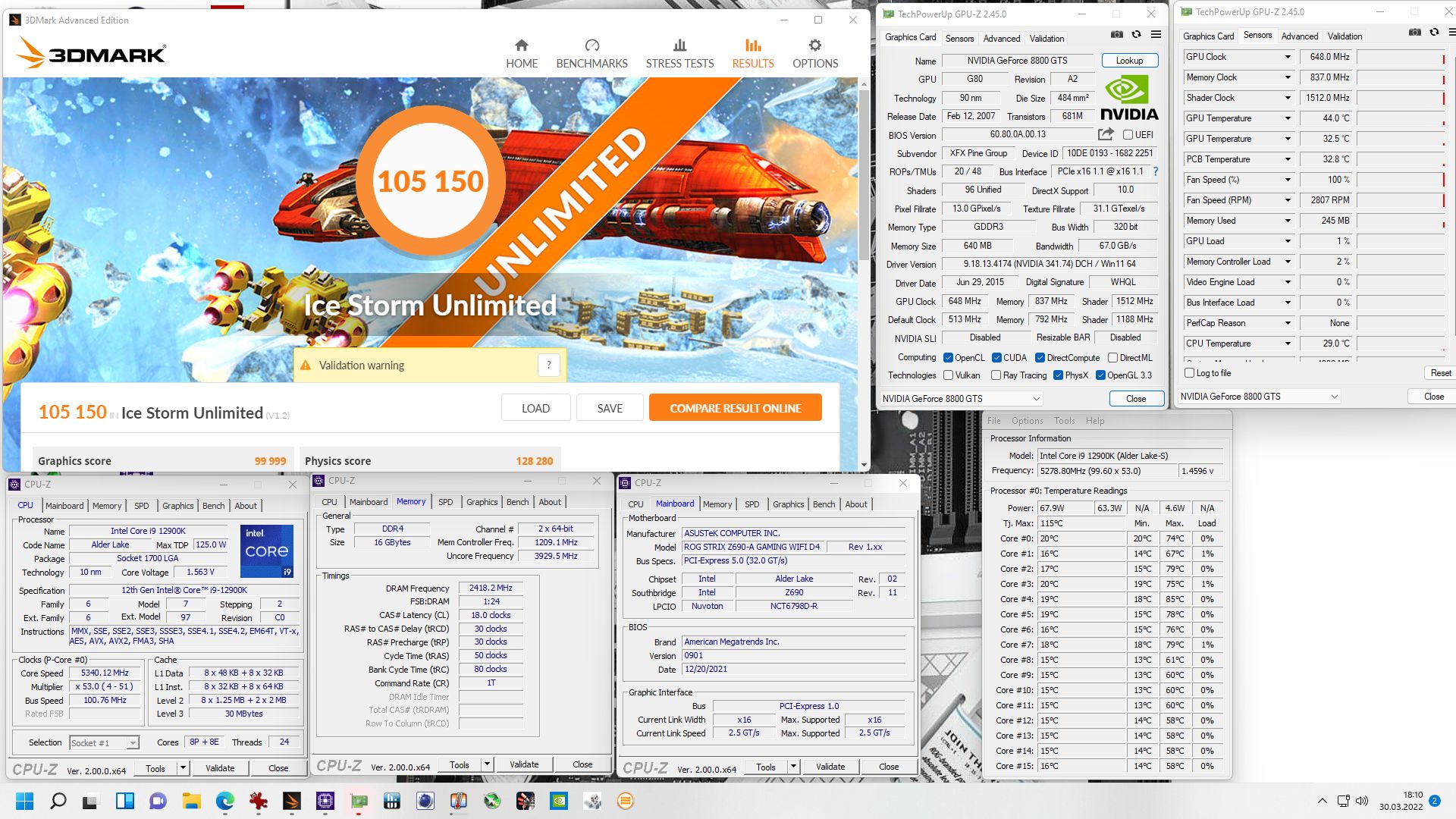Viewport: 1456px width, 819px height.
Task: Click the BIOS export share icon in GPU-Z
Action: pos(1106,134)
